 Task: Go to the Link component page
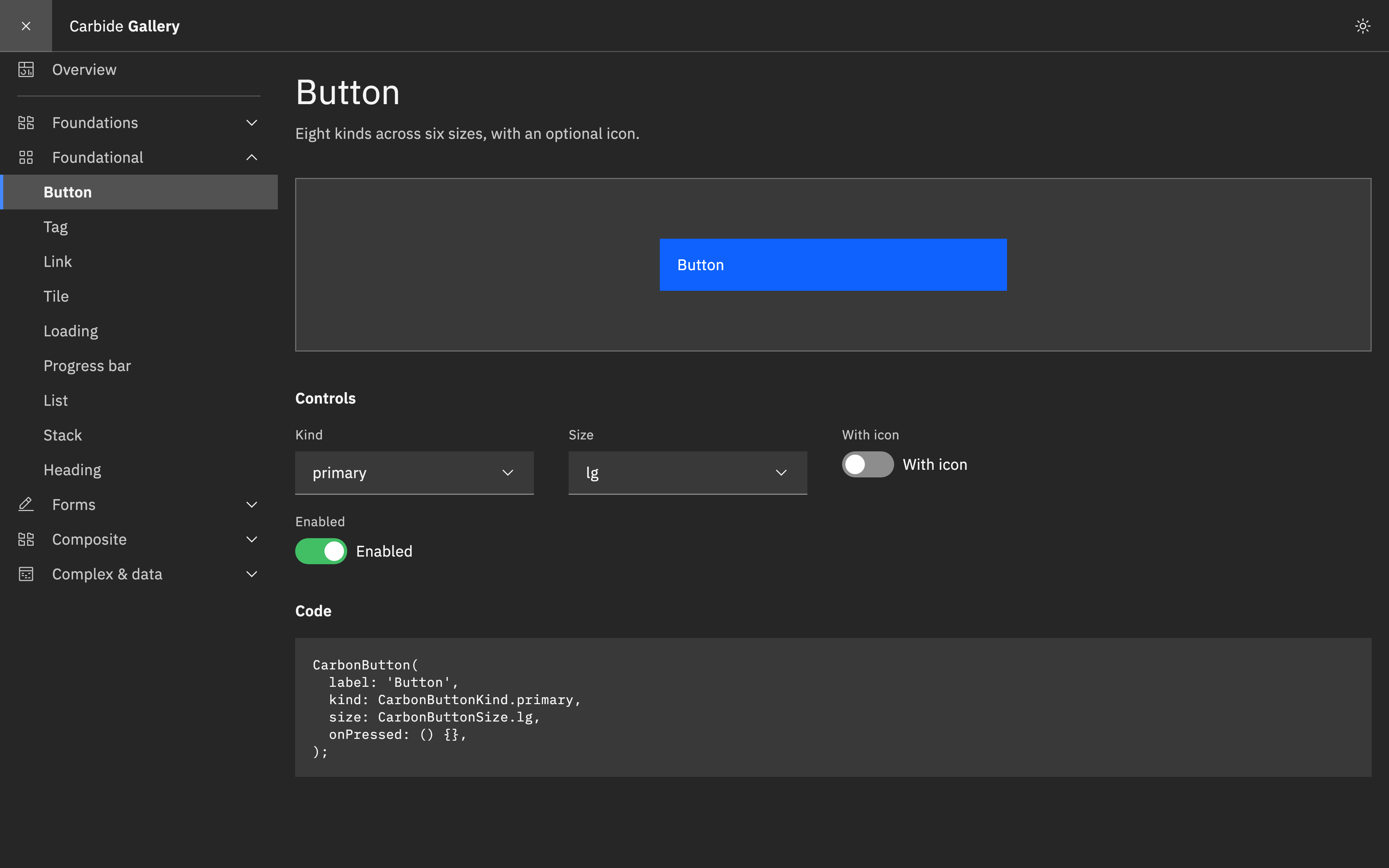click(x=139, y=261)
